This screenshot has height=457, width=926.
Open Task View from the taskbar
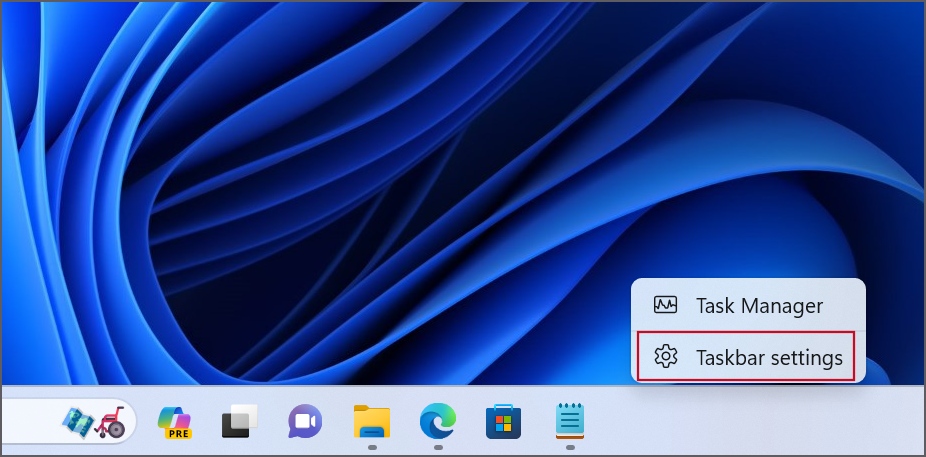click(240, 422)
